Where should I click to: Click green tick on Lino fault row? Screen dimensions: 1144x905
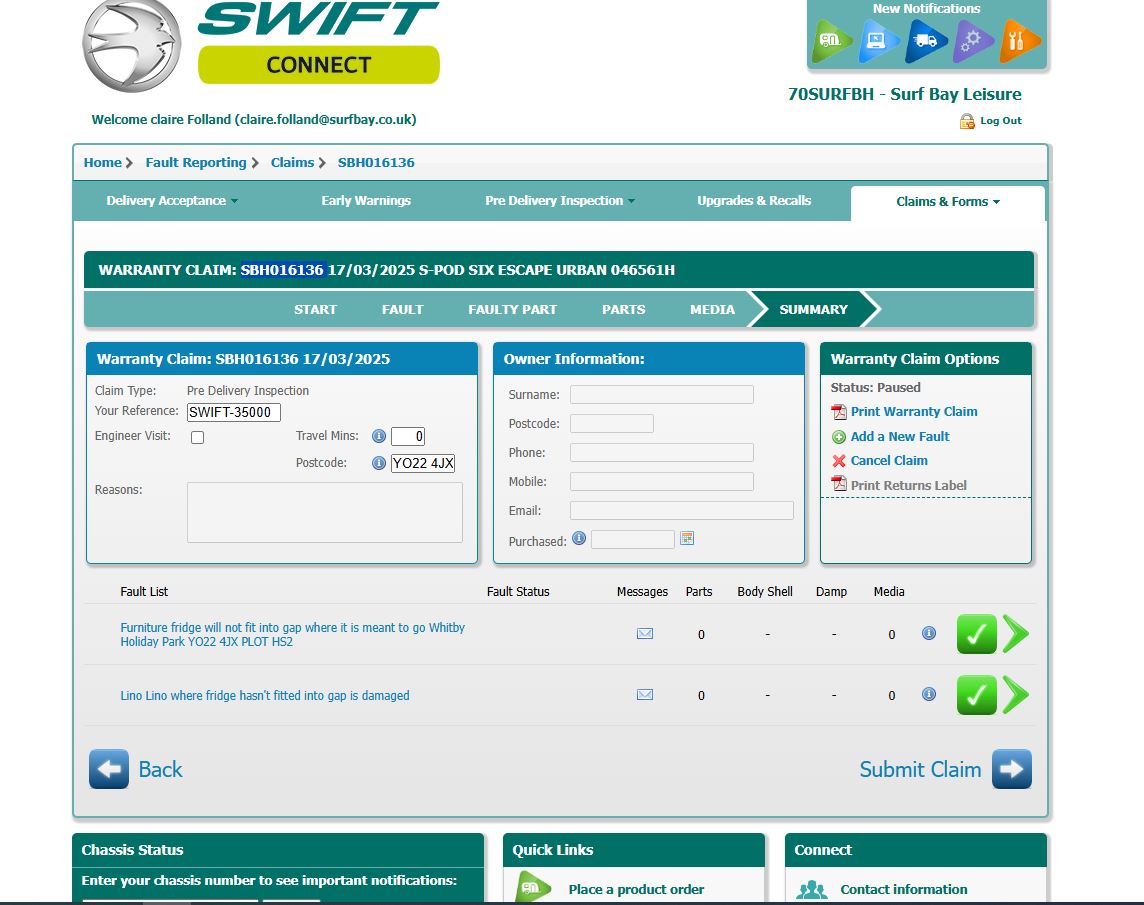click(x=977, y=695)
